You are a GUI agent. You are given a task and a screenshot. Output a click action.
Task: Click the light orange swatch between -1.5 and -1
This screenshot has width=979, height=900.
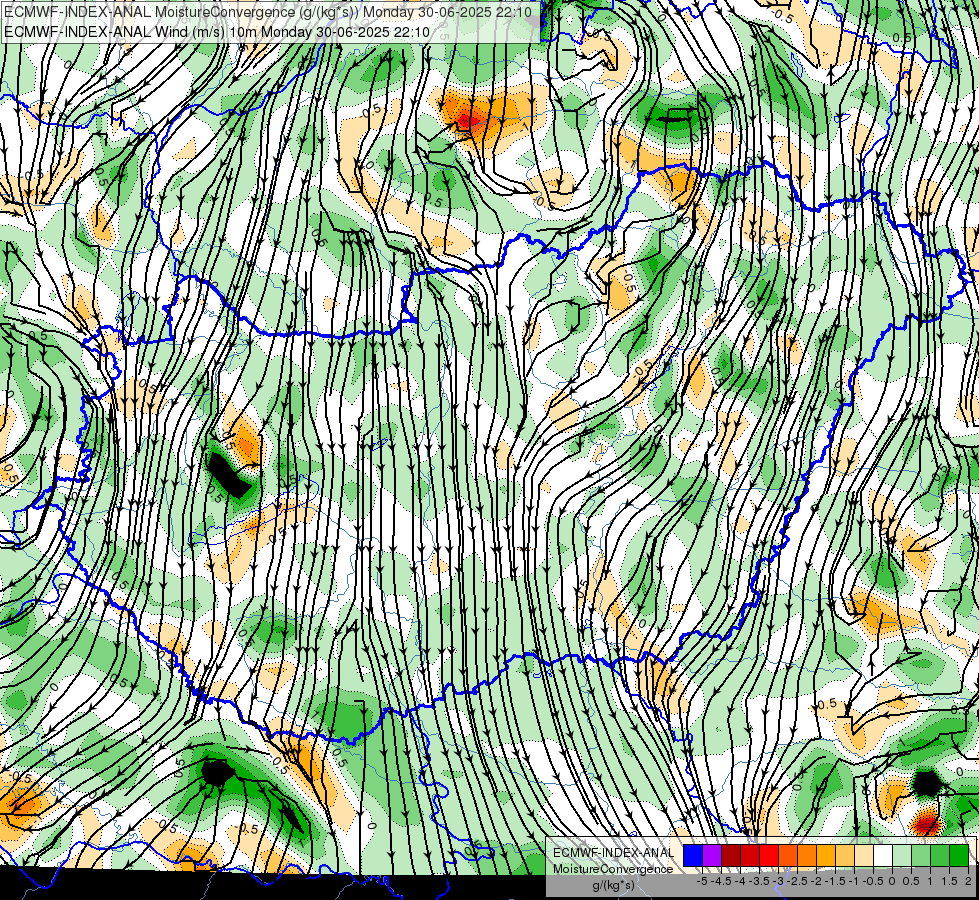coord(845,855)
